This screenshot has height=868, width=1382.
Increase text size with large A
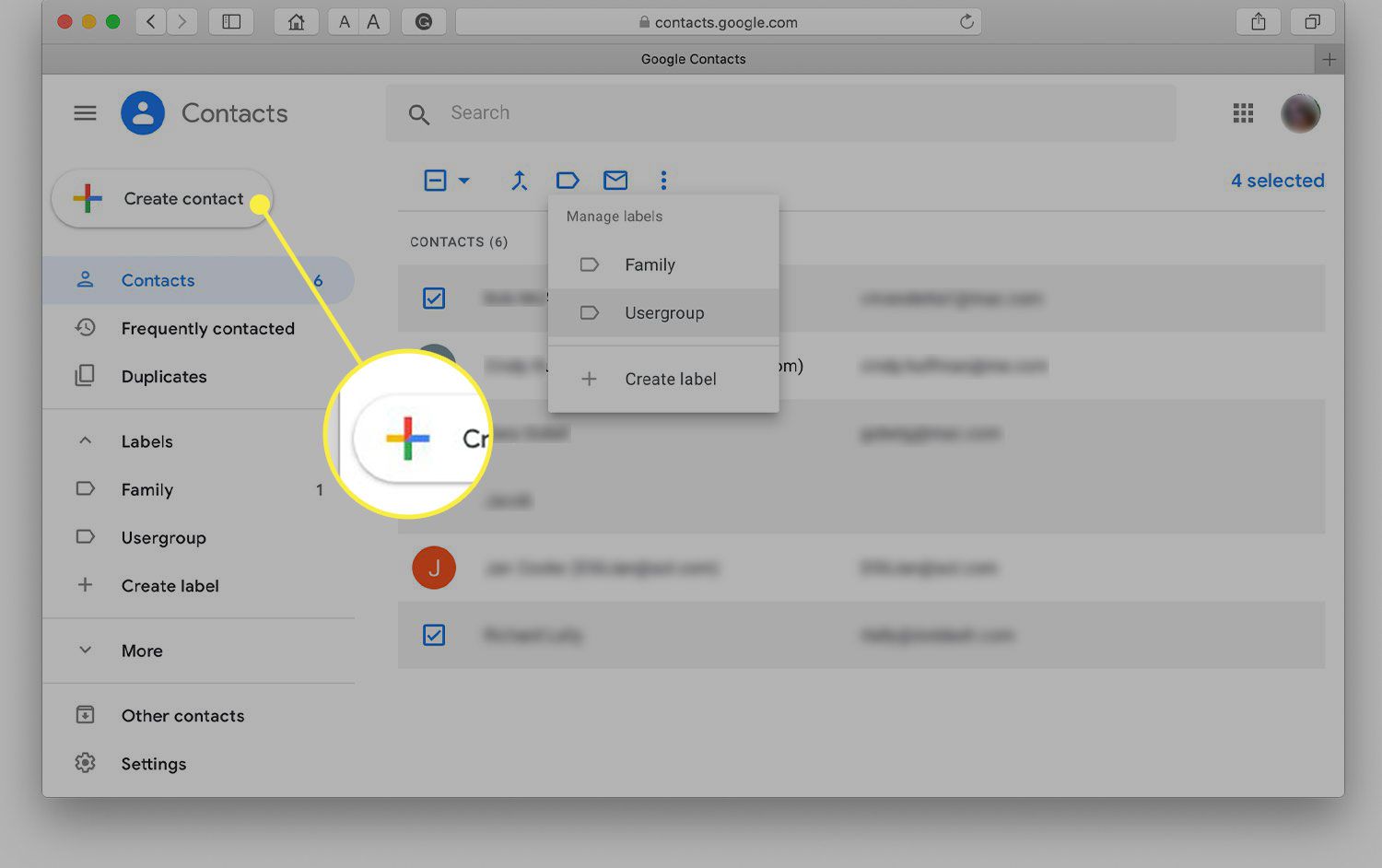pos(373,21)
